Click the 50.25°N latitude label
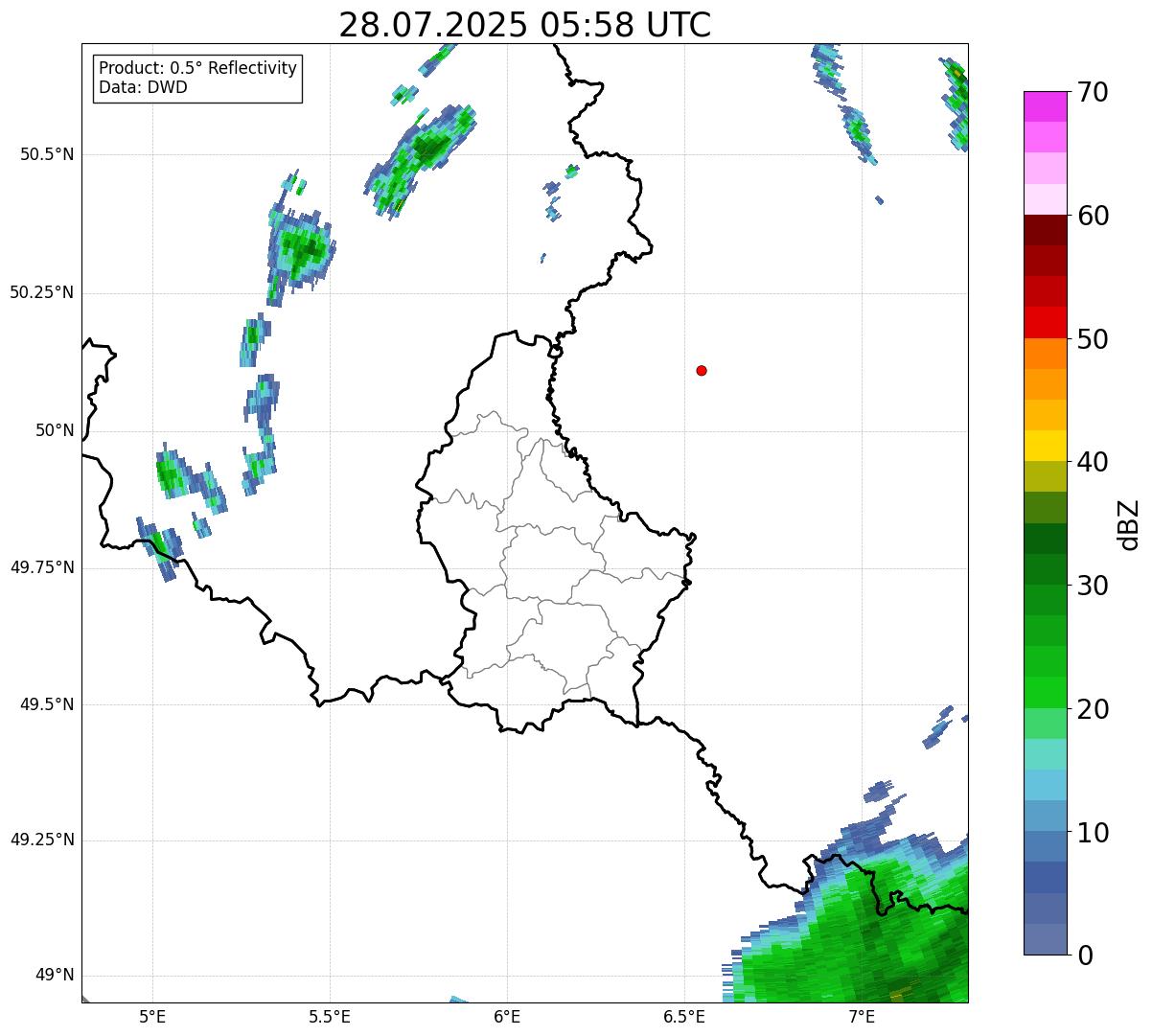The height and width of the screenshot is (1036, 1152). click(41, 292)
